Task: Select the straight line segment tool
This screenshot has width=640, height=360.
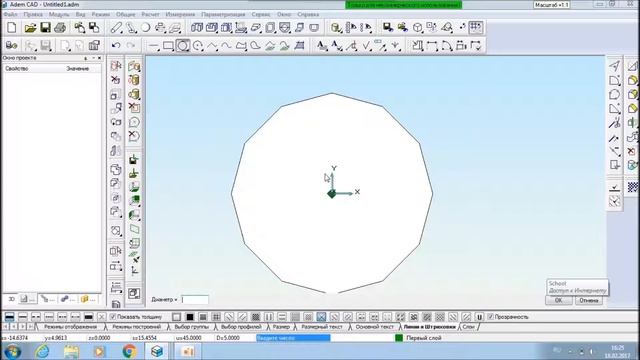Action: [x=153, y=46]
